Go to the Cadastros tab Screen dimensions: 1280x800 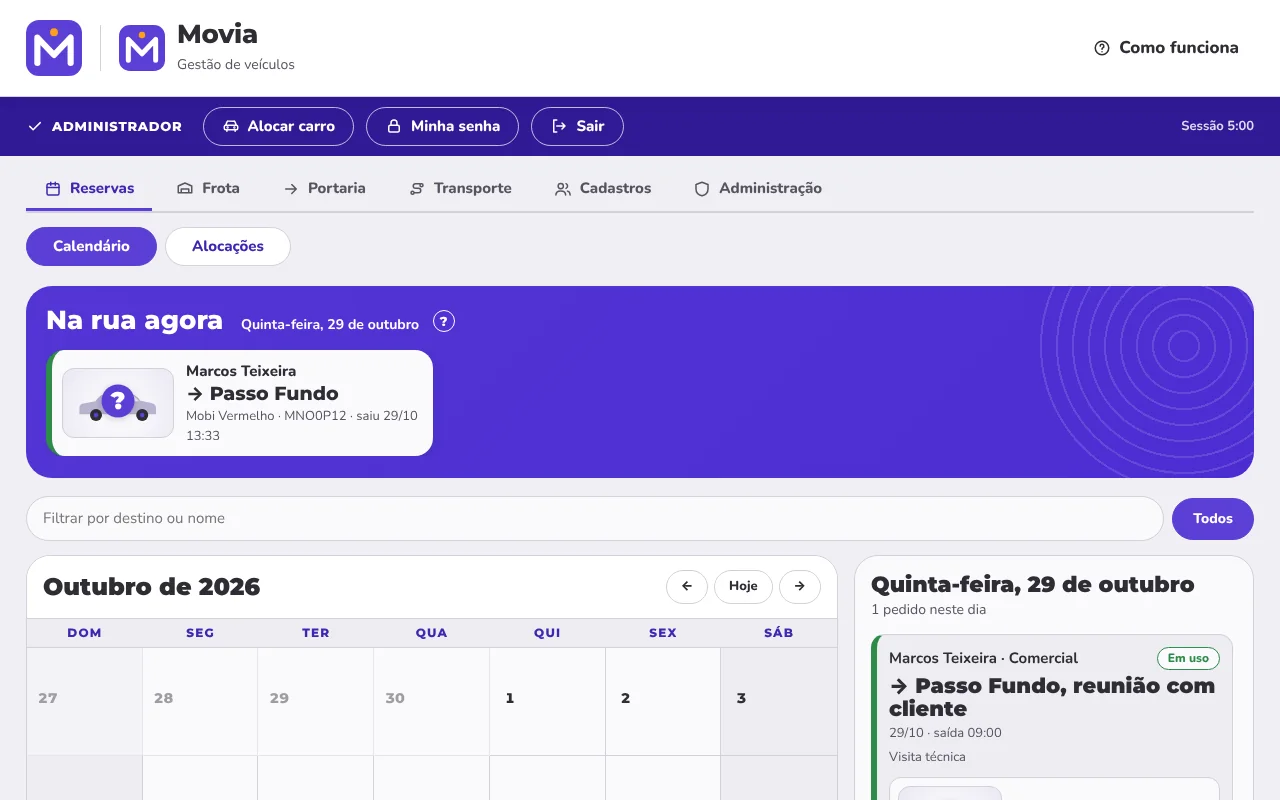click(603, 188)
